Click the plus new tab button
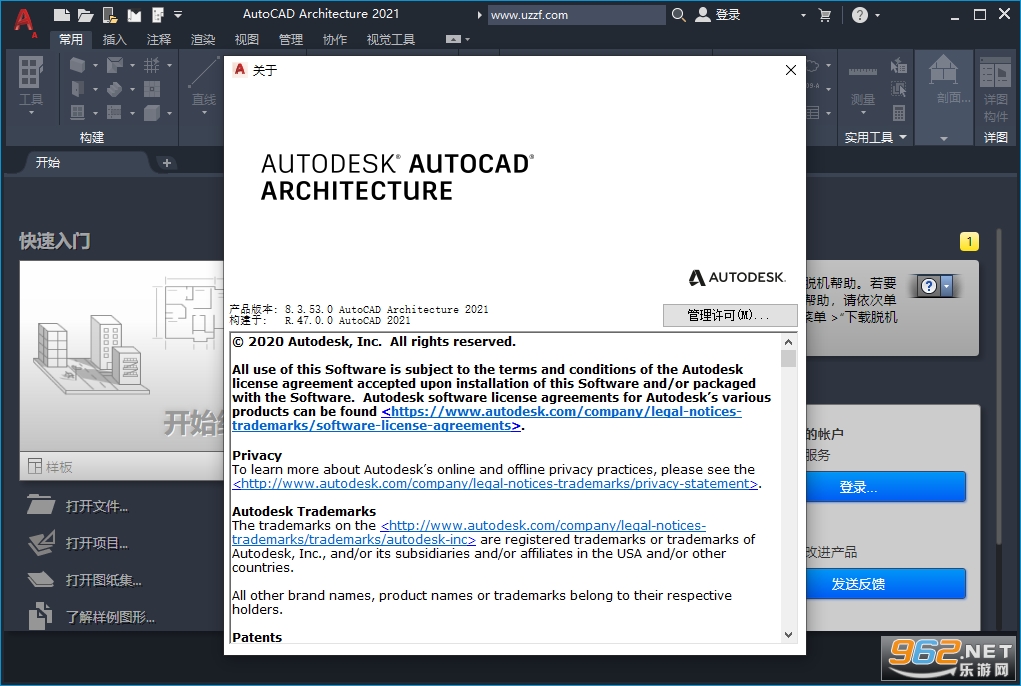This screenshot has width=1021, height=686. [167, 163]
